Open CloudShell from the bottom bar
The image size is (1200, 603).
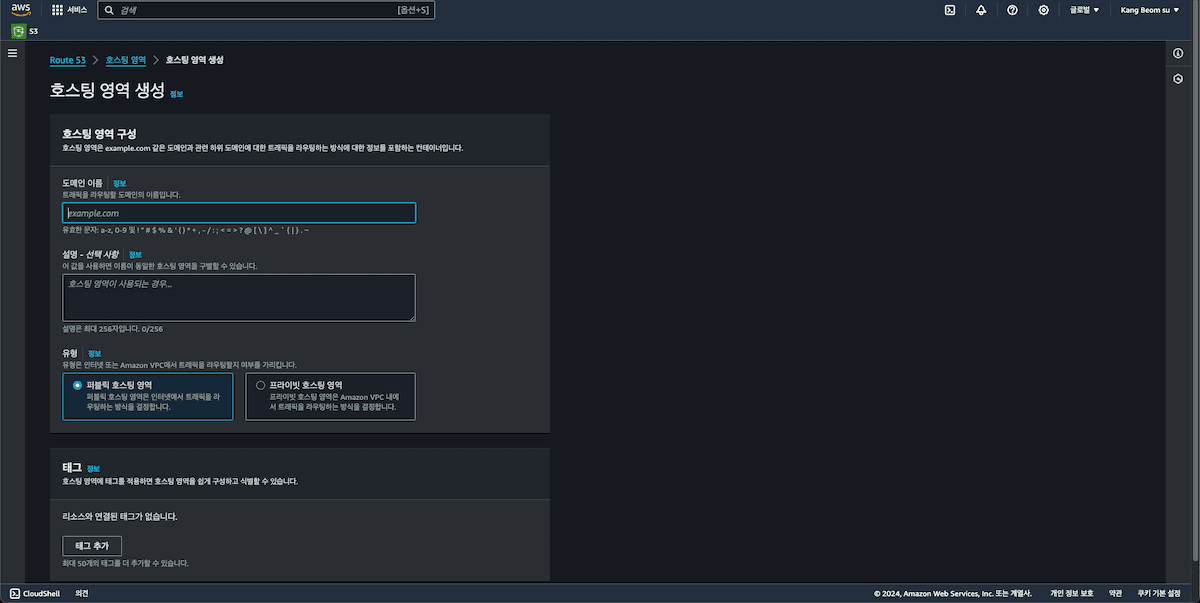(35, 593)
